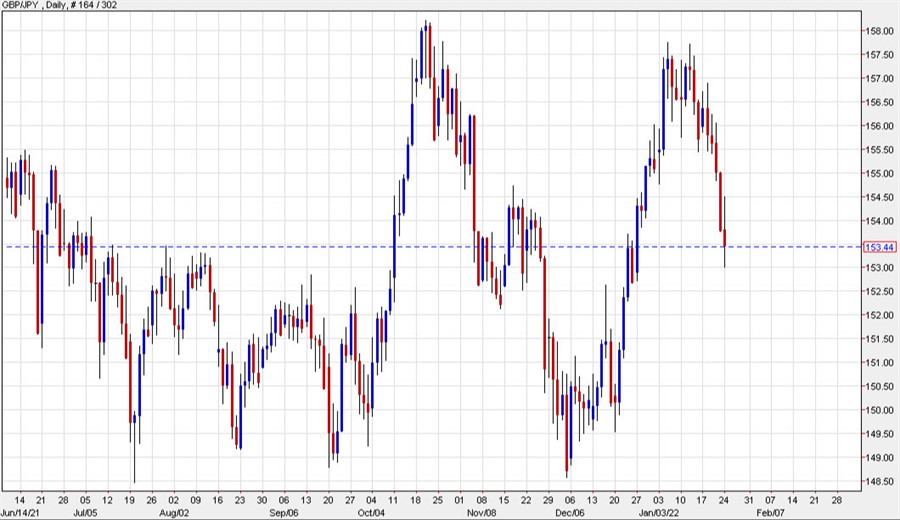Click the 158.00 price axis label
900x520 pixels.
[879, 31]
